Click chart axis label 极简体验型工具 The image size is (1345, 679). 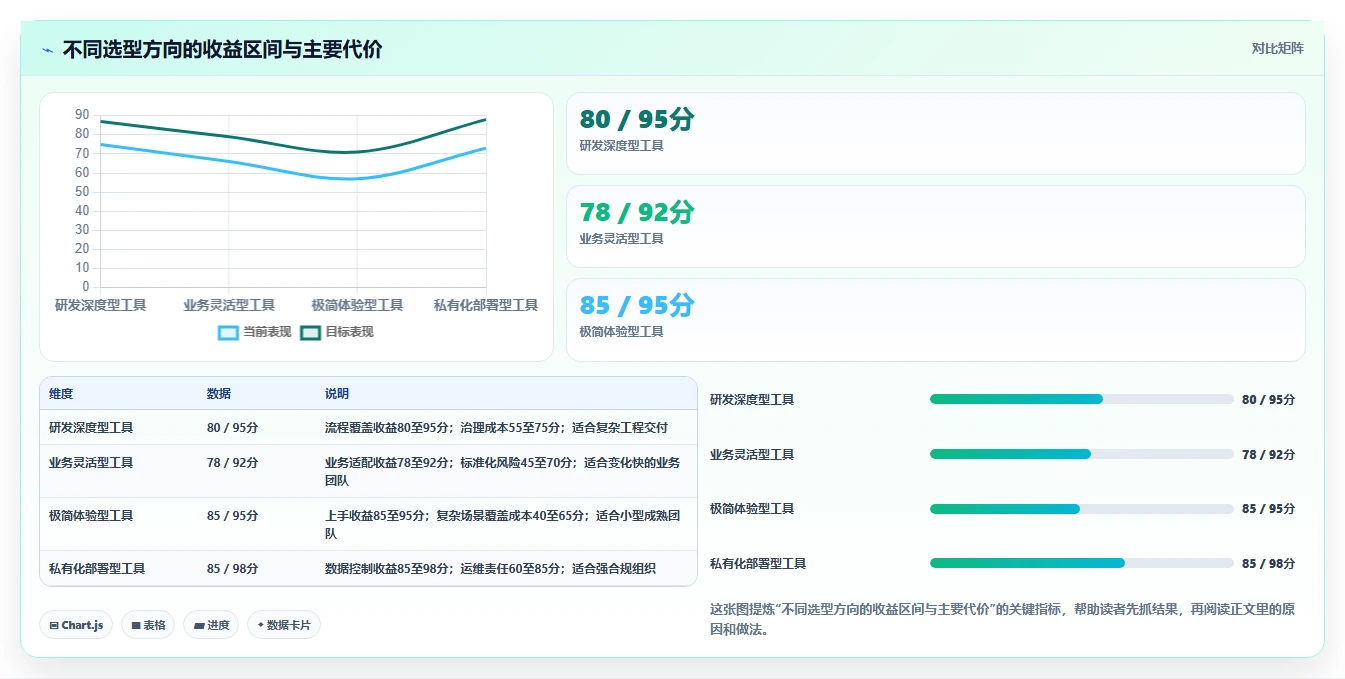357,305
